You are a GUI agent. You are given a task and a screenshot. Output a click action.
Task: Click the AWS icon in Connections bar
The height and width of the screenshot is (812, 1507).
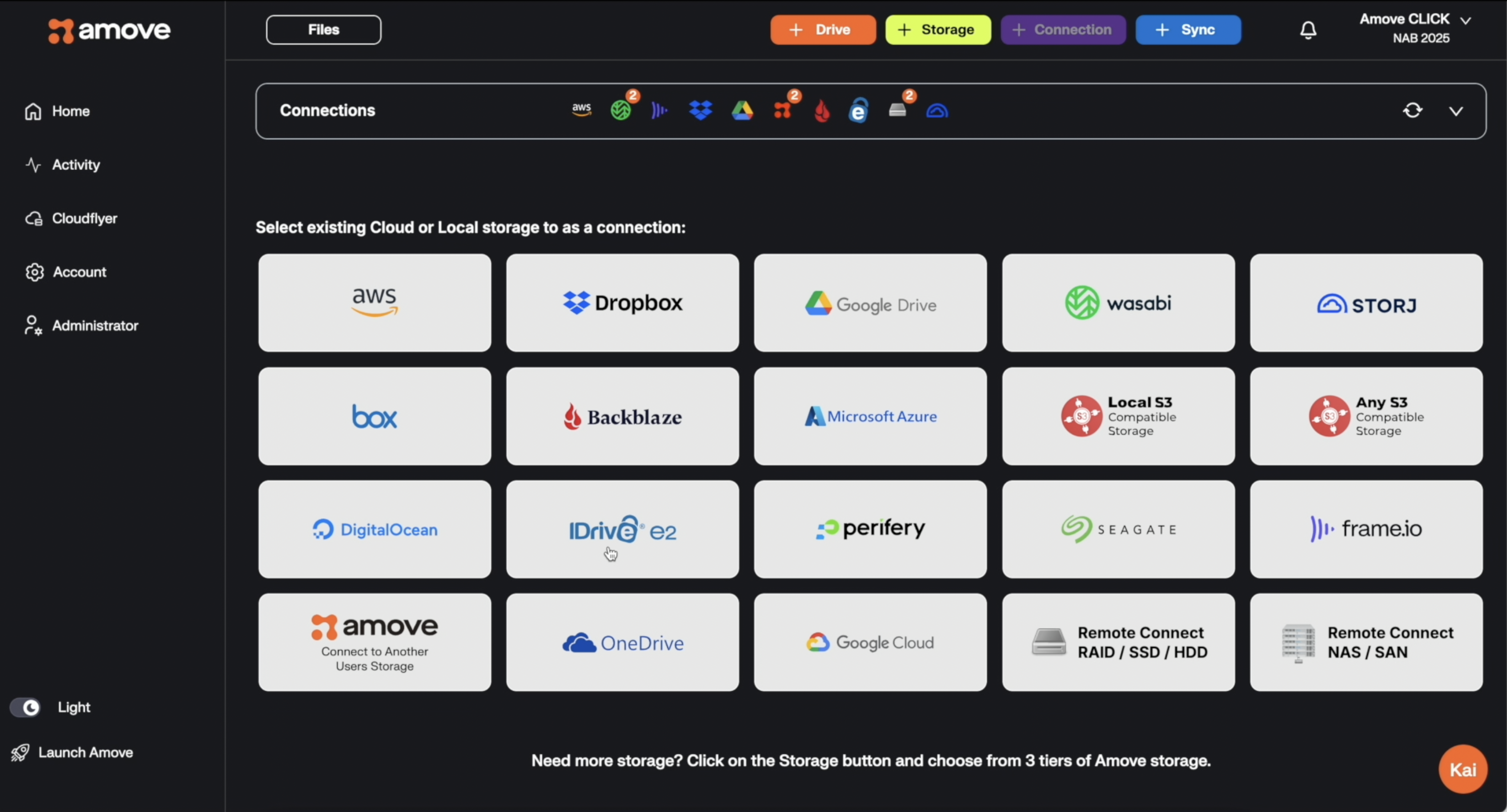coord(582,110)
